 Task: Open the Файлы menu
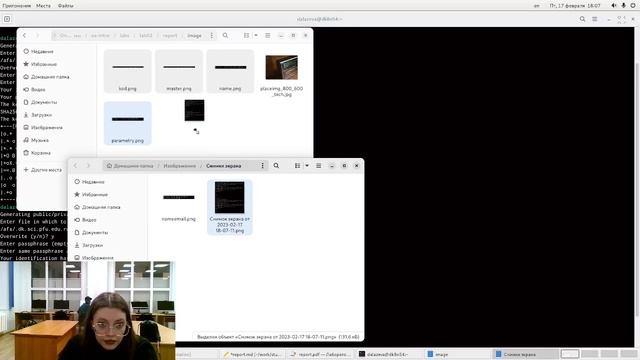[x=65, y=5]
